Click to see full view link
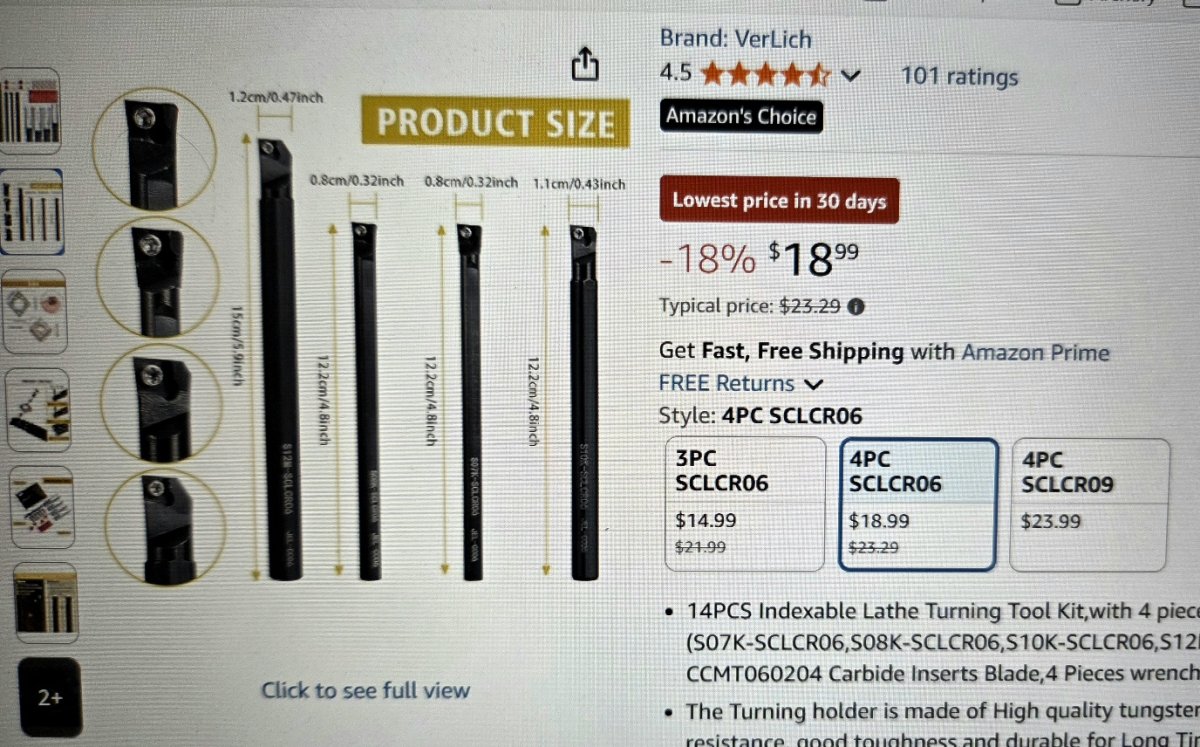This screenshot has width=1200, height=747. click(365, 690)
